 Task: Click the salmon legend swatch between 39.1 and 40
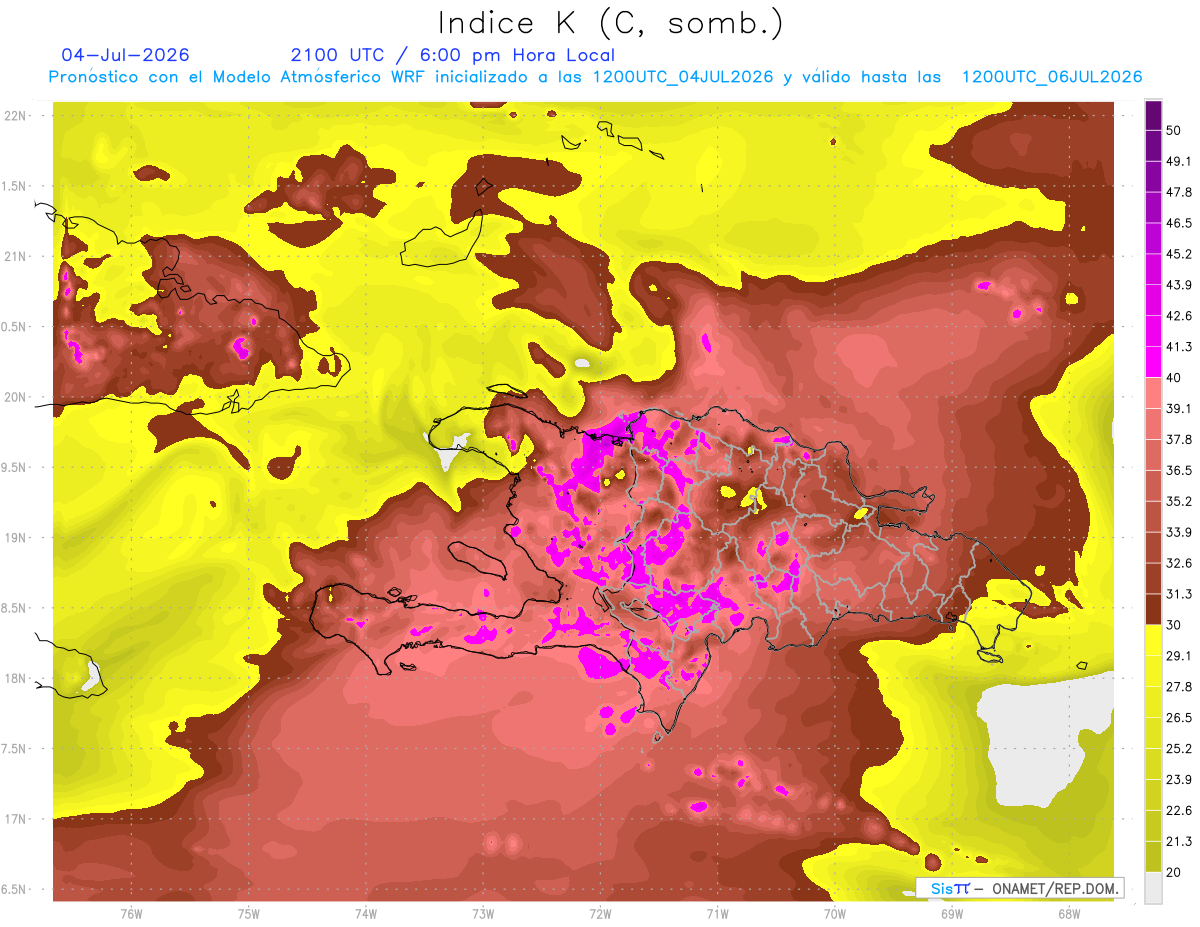[1153, 393]
